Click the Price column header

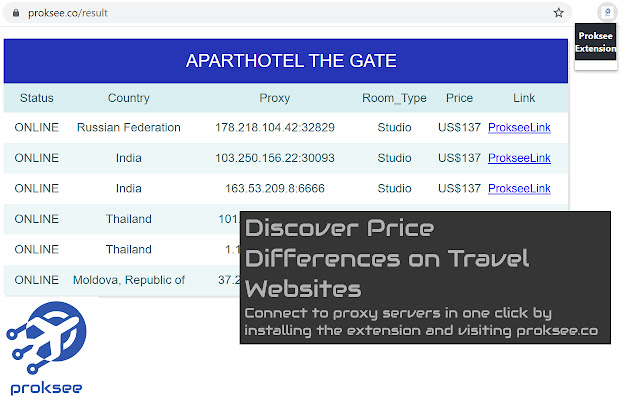tap(459, 98)
